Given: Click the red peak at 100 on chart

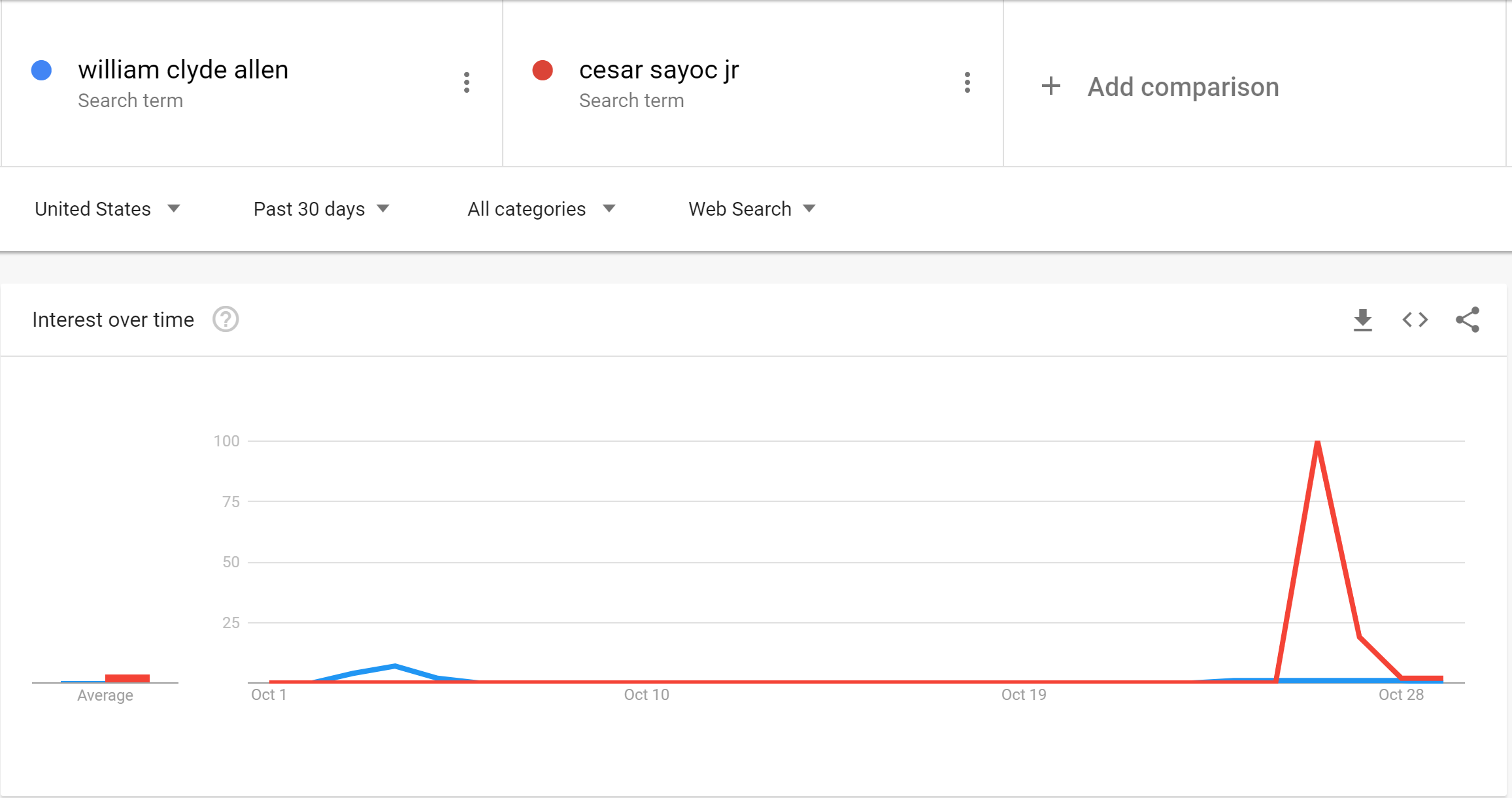Looking at the screenshot, I should point(1317,443).
